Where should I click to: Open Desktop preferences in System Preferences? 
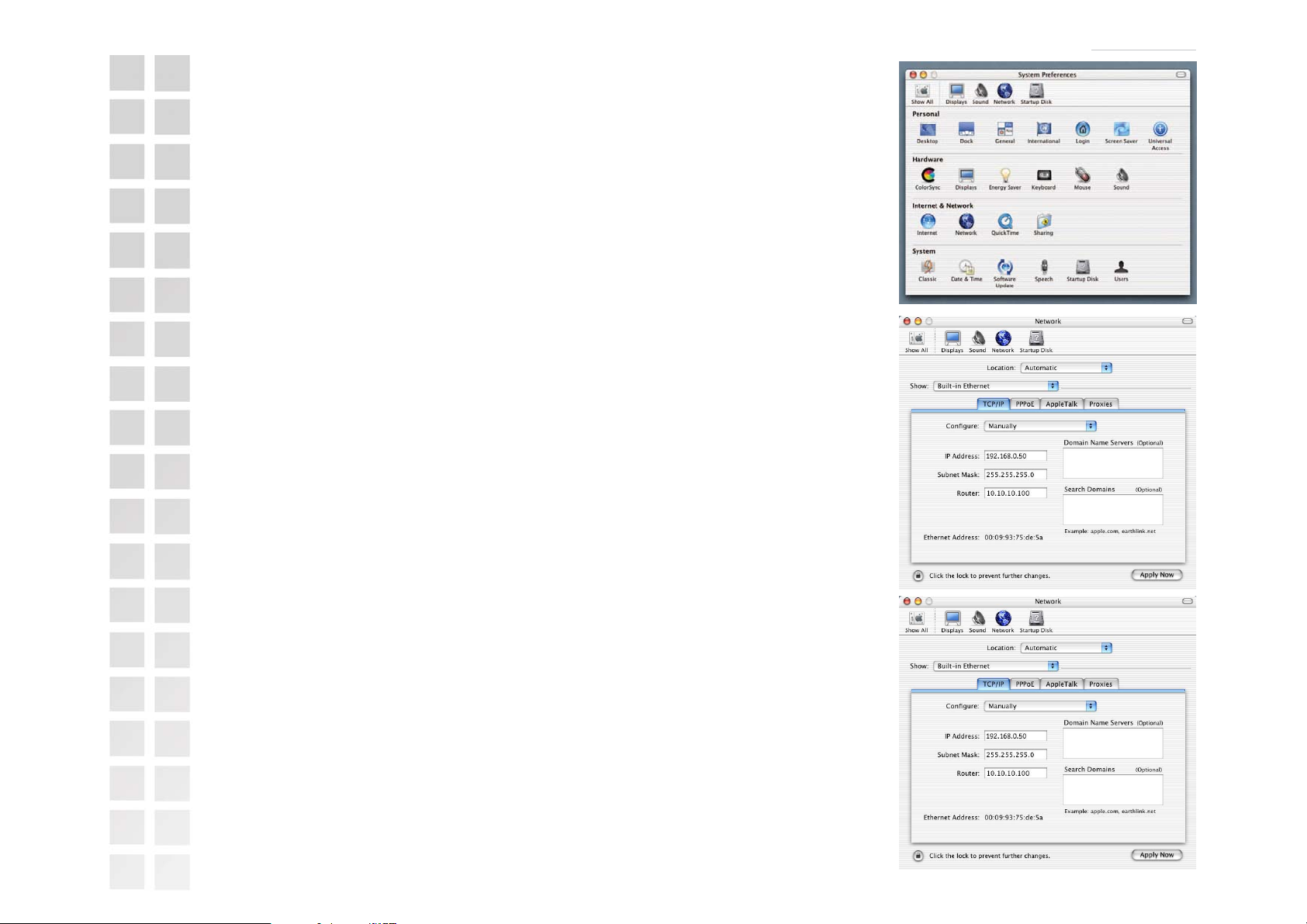point(928,133)
